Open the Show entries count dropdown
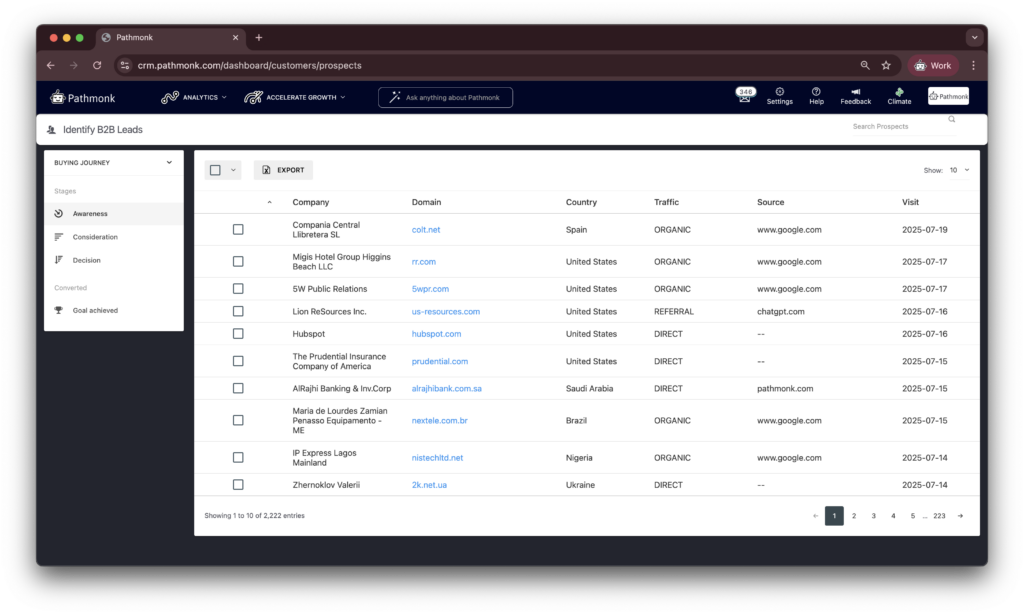This screenshot has width=1024, height=614. 958,170
